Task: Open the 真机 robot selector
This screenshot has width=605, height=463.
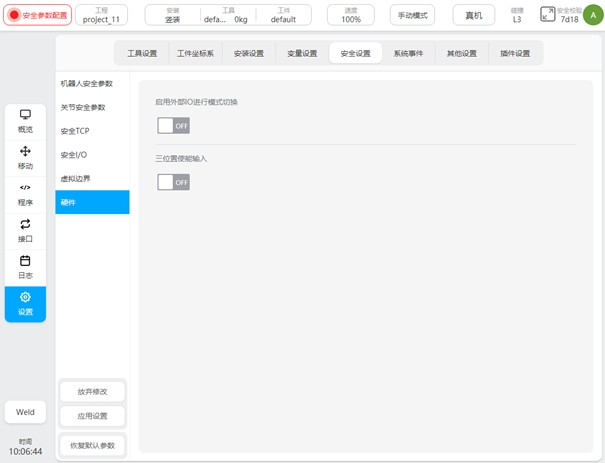Action: (x=474, y=15)
